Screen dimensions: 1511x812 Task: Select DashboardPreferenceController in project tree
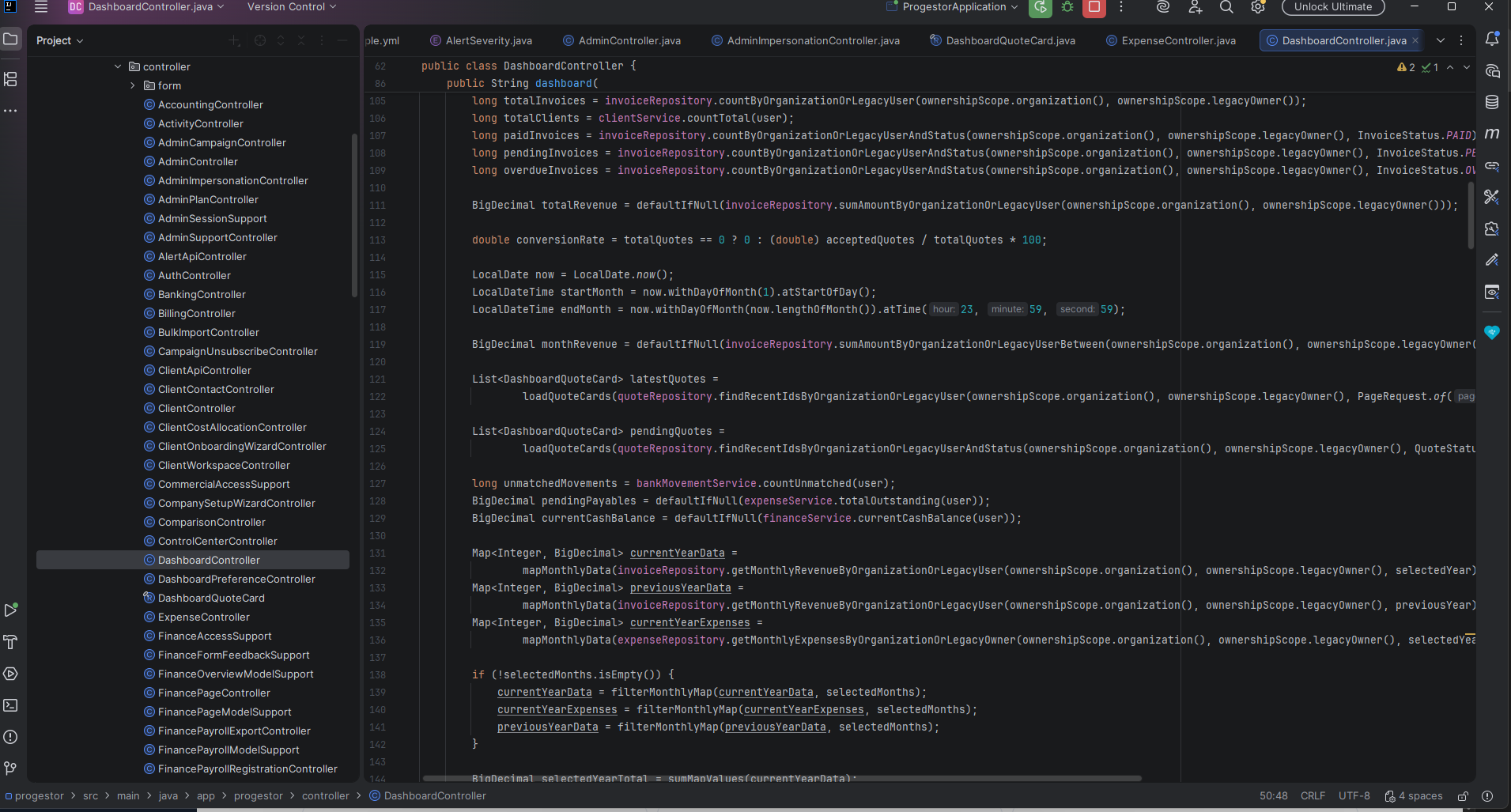coord(236,579)
